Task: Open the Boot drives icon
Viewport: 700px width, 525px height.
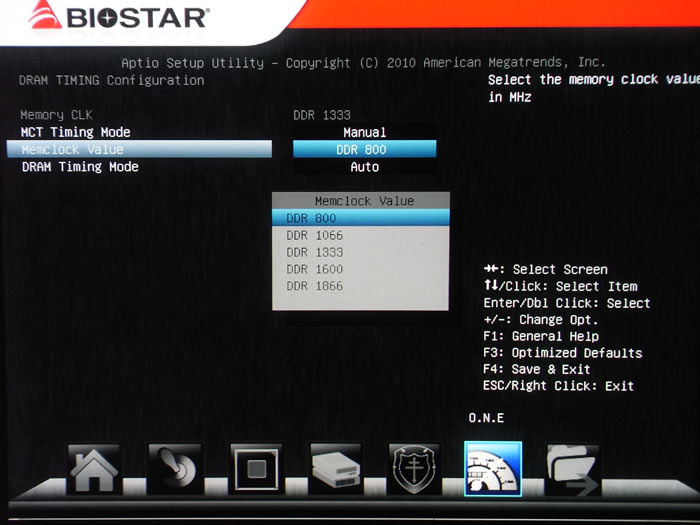Action: pos(336,469)
